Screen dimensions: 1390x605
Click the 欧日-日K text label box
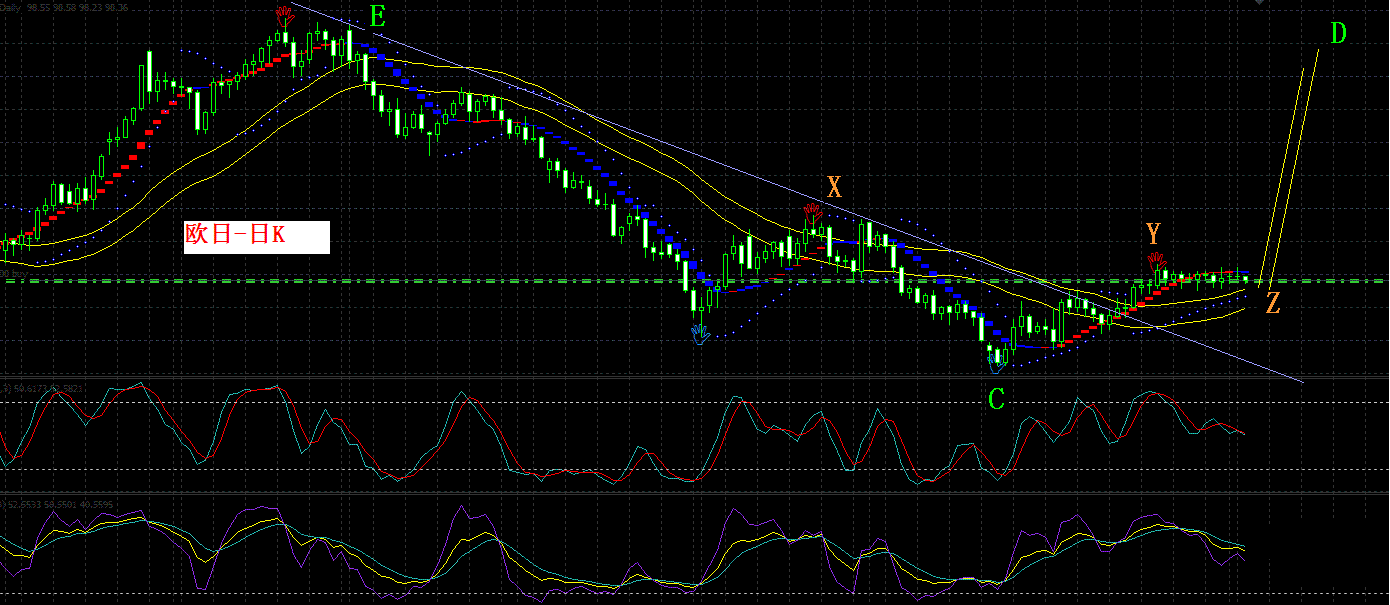coord(257,237)
